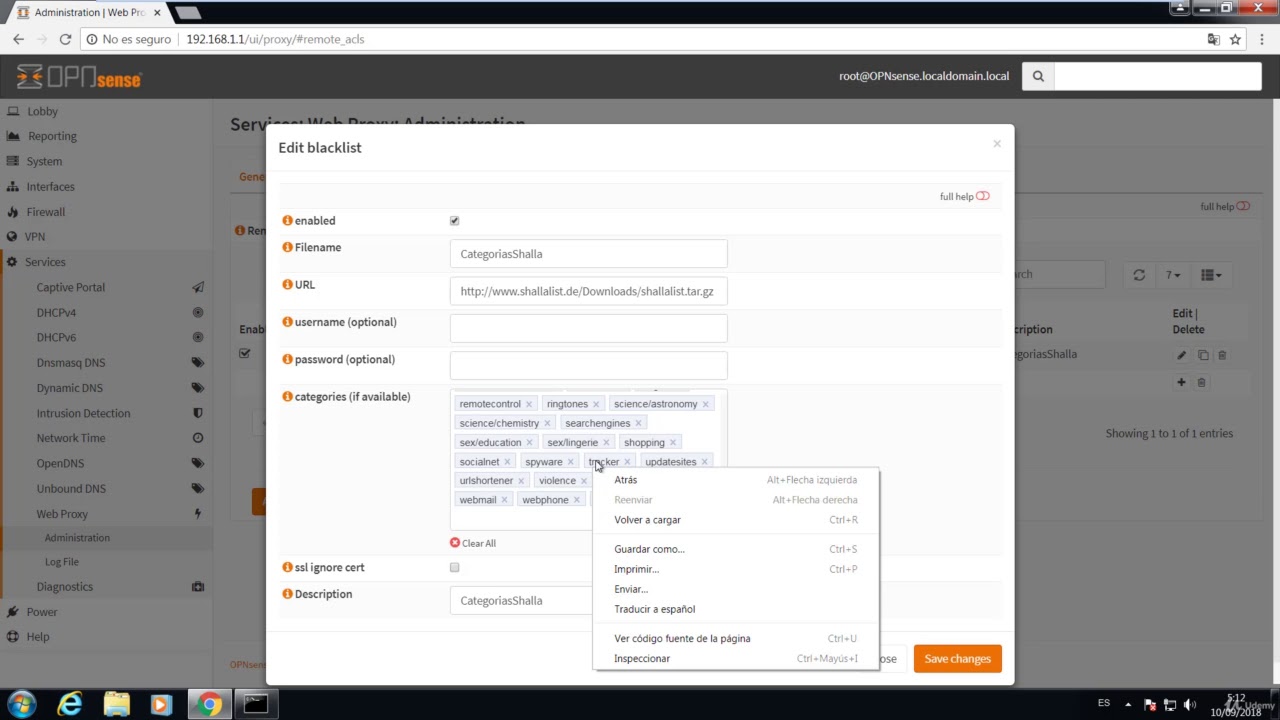Expand the Firewall sidebar section

point(106,212)
